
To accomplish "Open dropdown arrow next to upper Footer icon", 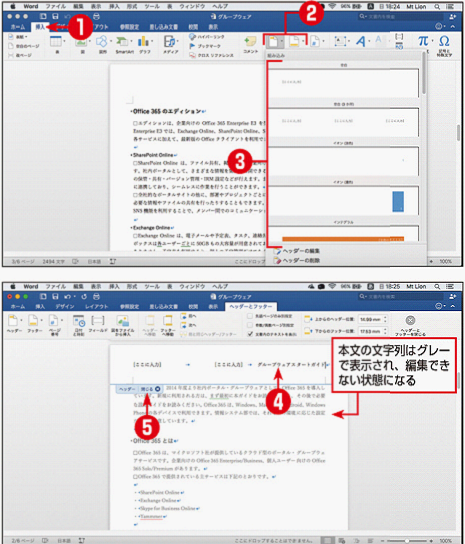I will click(x=303, y=41).
